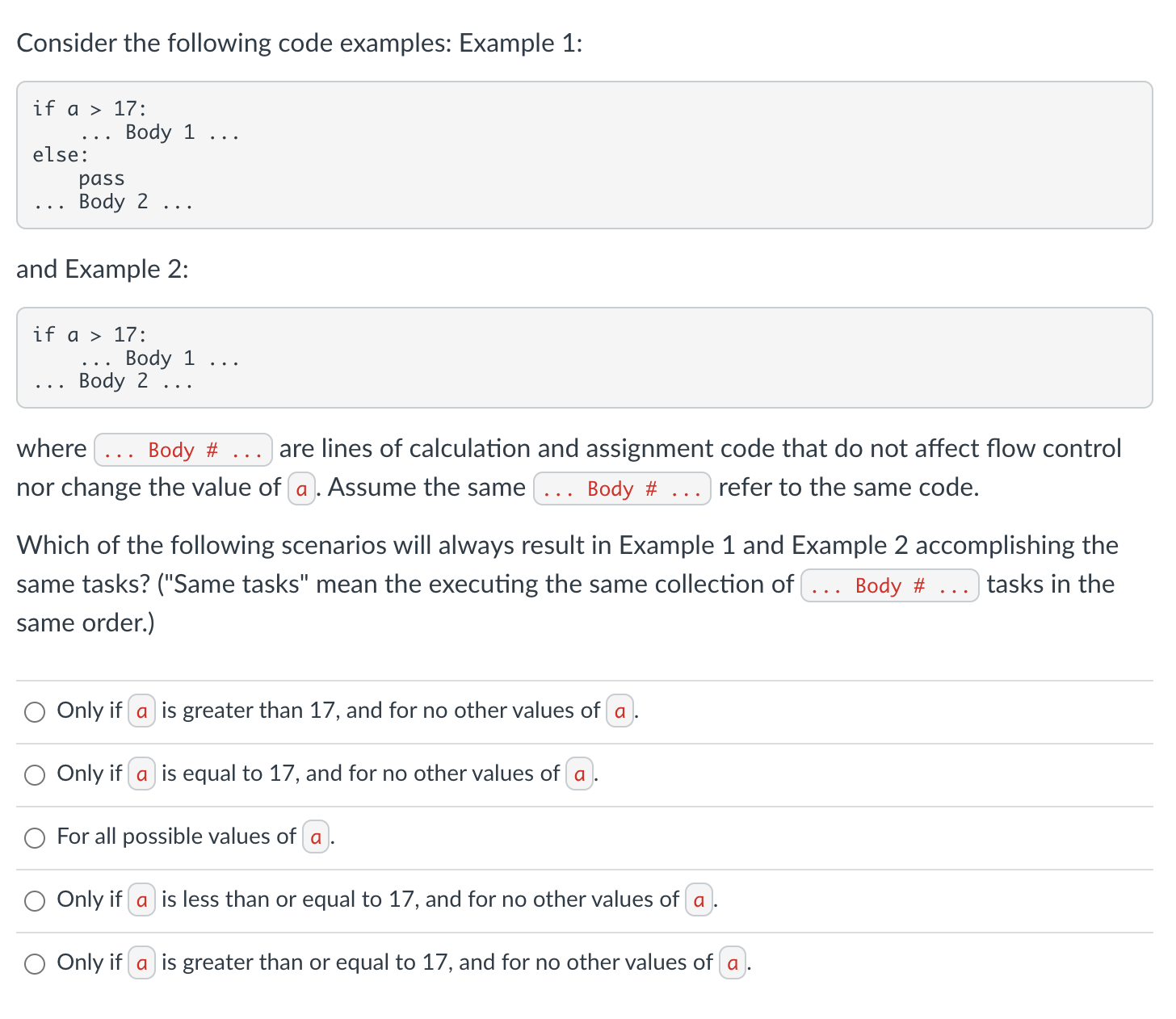Click trailing 'a' code ending 'less than or equal' option
Screen dimensions: 1176x1019
point(699,900)
